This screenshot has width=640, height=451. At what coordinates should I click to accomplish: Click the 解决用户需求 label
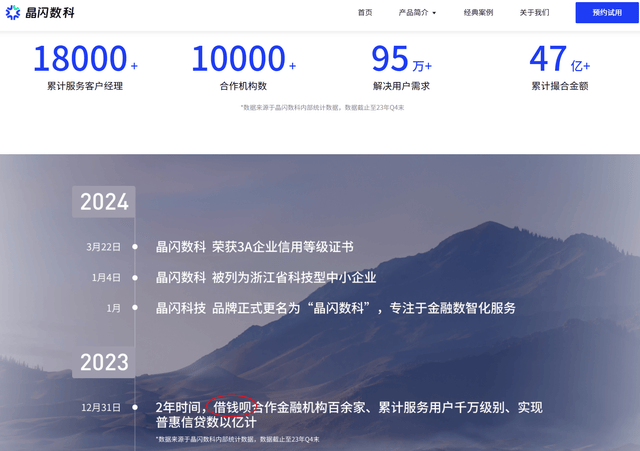click(401, 86)
